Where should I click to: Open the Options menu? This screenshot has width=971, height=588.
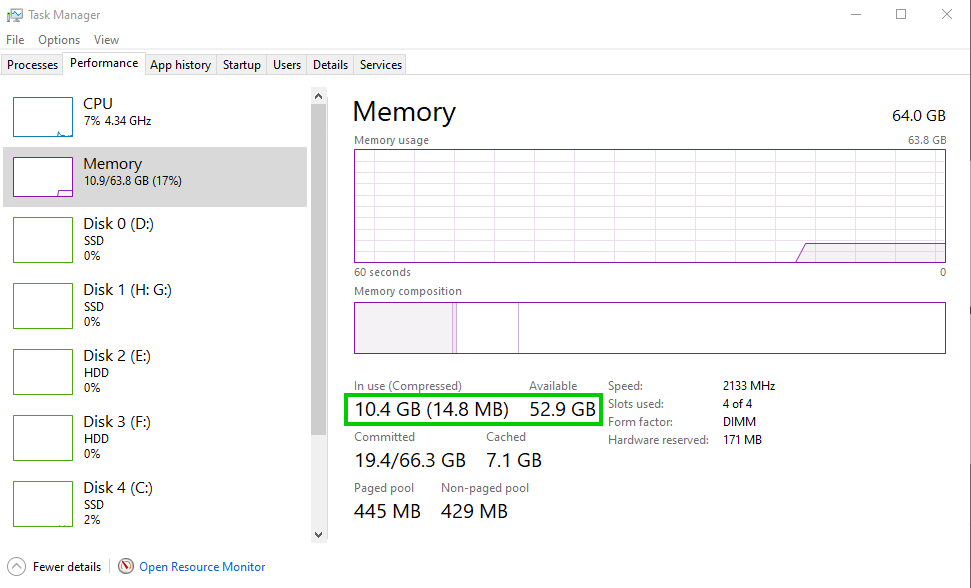[58, 39]
